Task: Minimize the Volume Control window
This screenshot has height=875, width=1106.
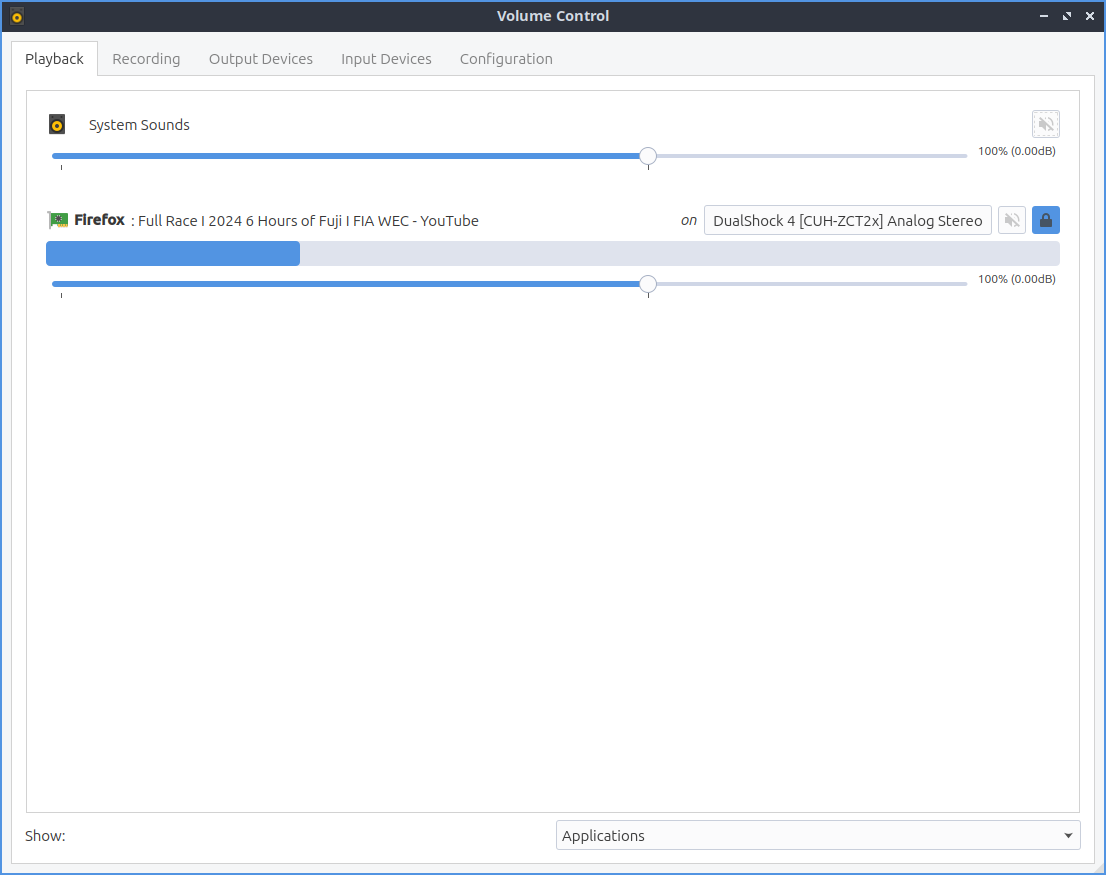Action: 1043,16
